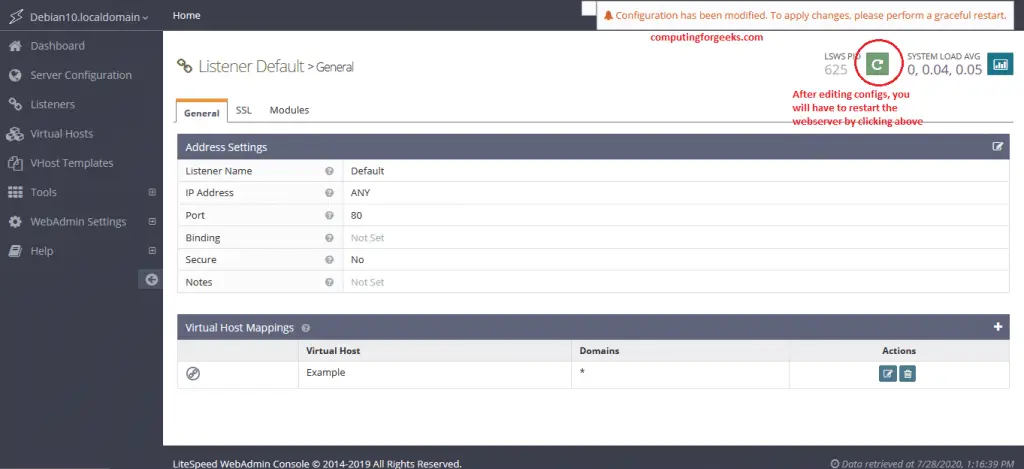Screen dimensions: 1024x469
Task: Click the LiteSpeed logo at the top-left
Action: pos(16,17)
